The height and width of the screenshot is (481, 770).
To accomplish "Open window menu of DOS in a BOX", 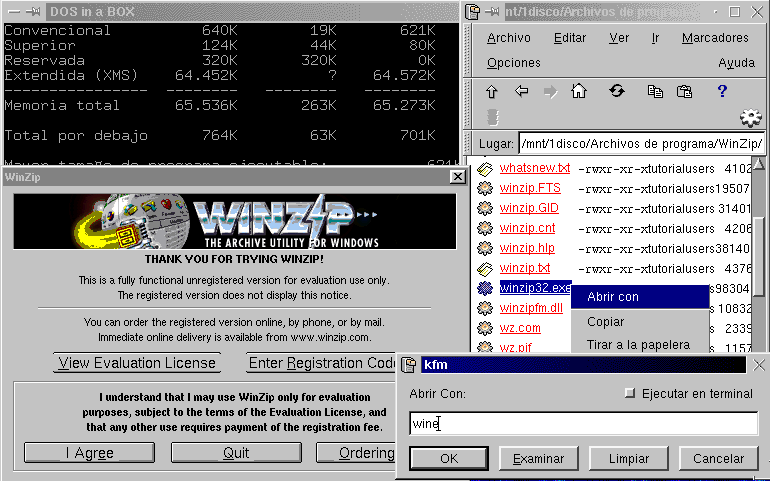I will pos(14,12).
